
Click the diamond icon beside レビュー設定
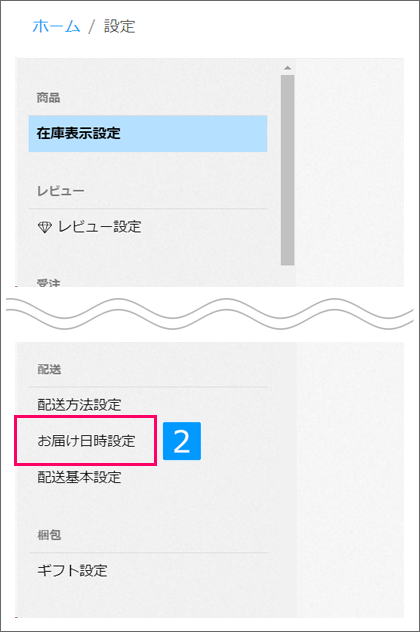click(44, 227)
